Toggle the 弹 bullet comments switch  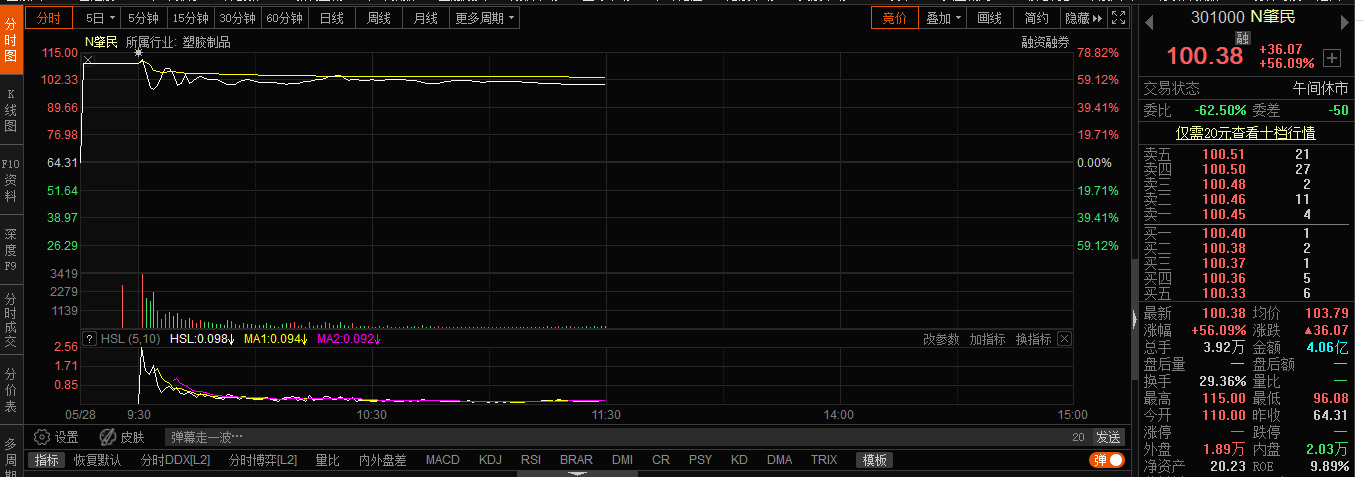coord(1106,460)
